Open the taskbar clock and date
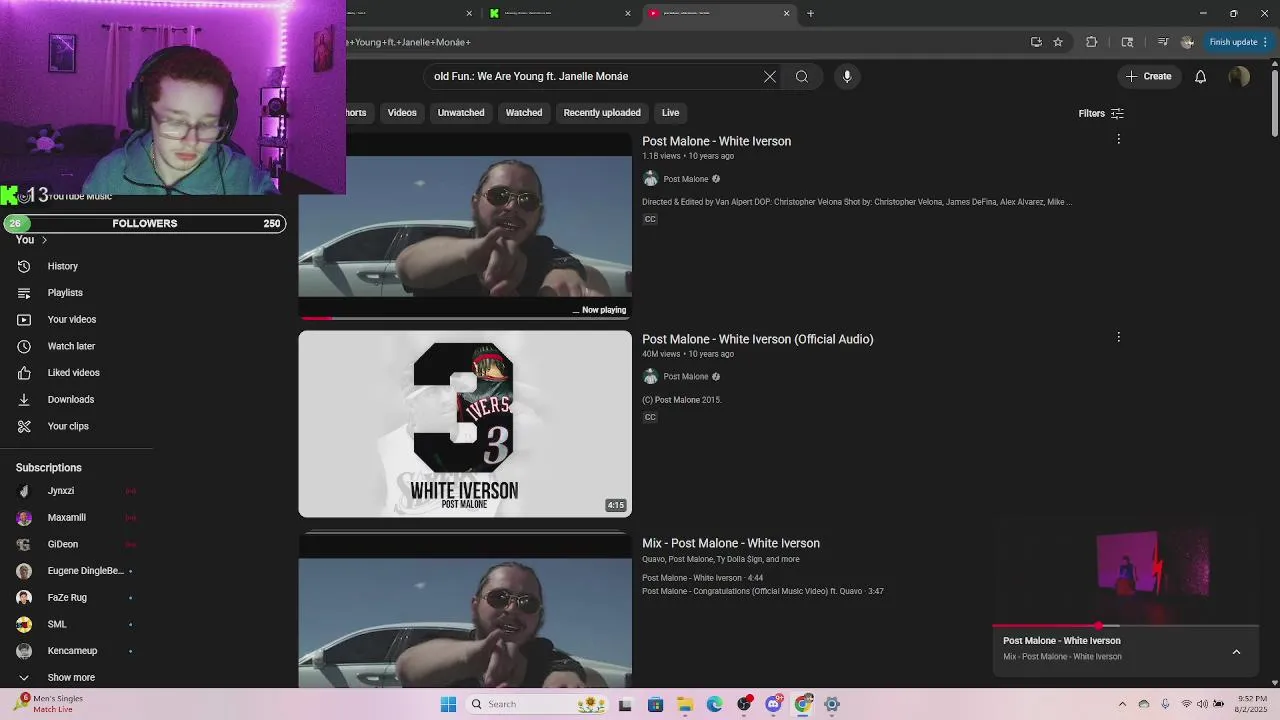This screenshot has width=1280, height=720. pyautogui.click(x=1252, y=704)
